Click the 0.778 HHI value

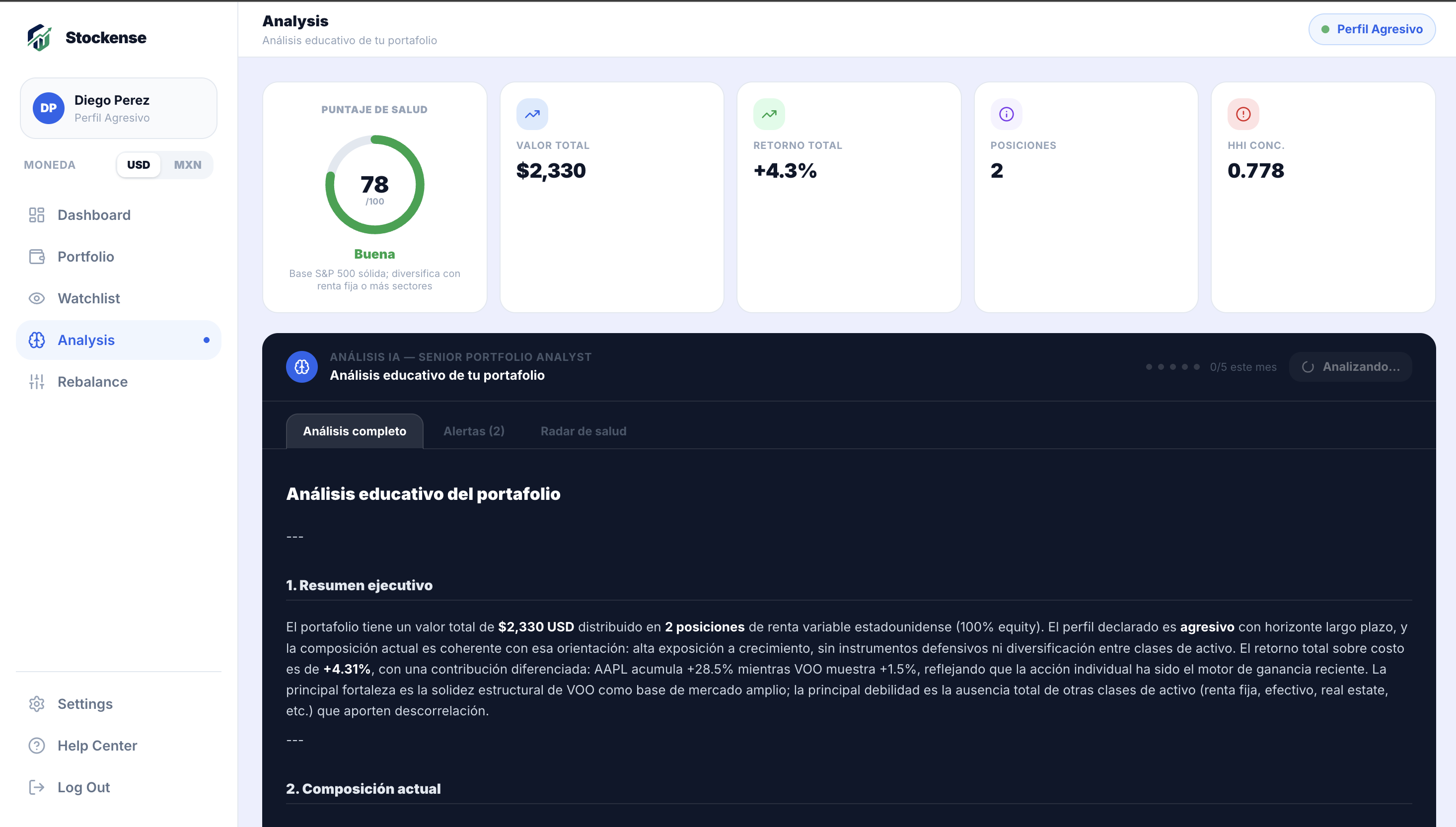pyautogui.click(x=1255, y=170)
